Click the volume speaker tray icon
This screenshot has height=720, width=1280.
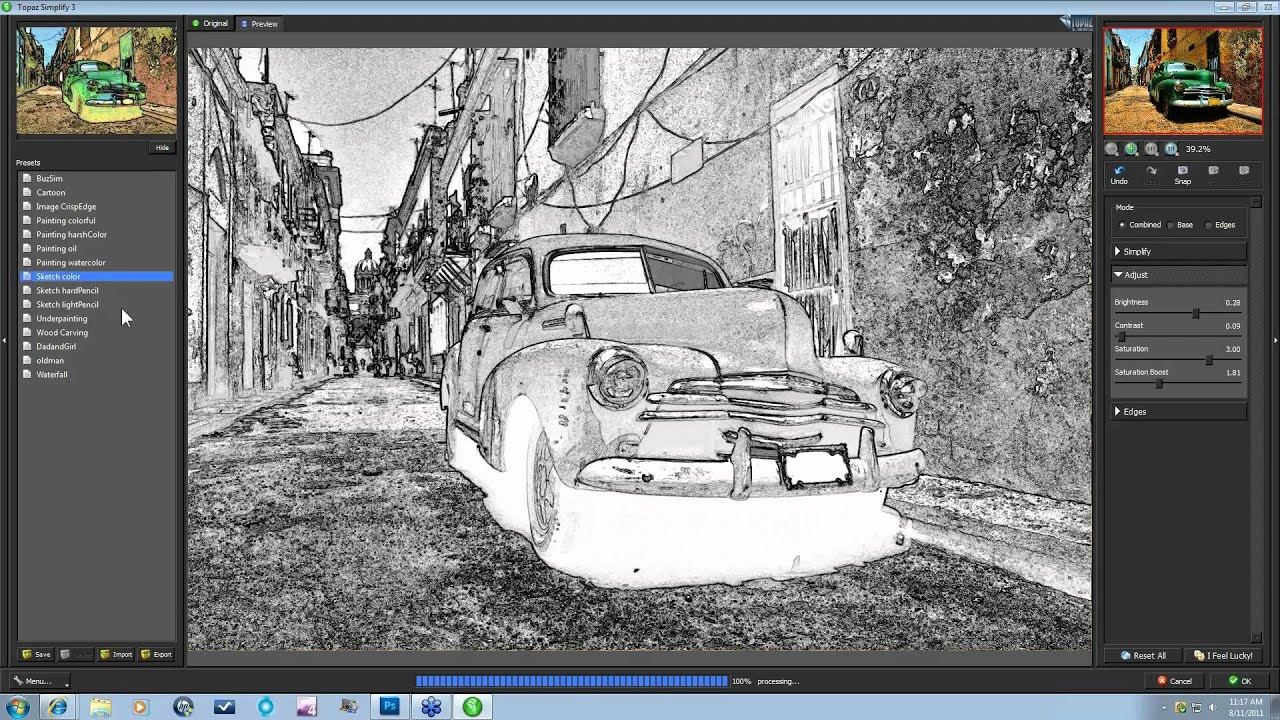(x=1212, y=707)
